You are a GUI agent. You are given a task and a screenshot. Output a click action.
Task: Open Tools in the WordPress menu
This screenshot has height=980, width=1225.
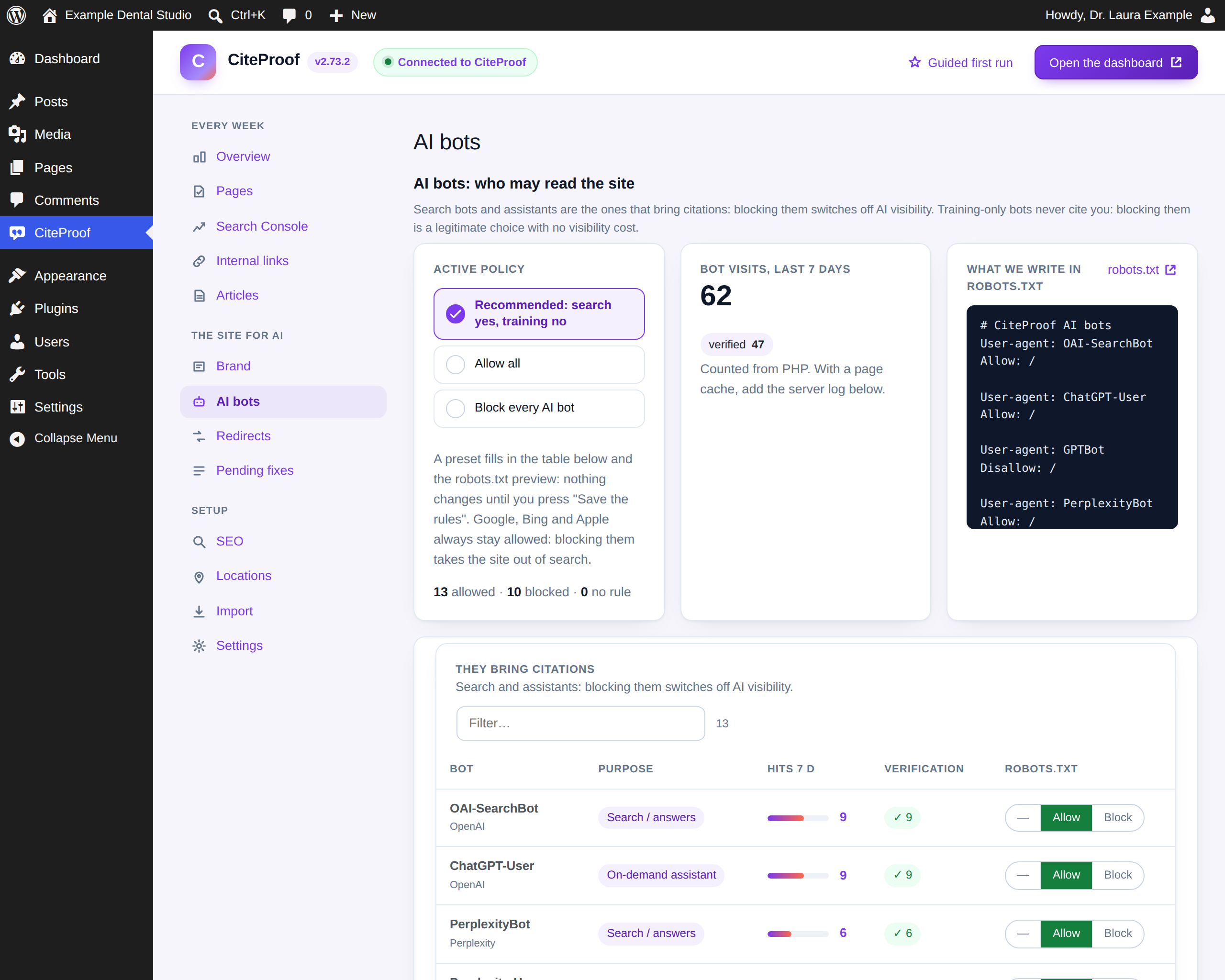(77, 374)
